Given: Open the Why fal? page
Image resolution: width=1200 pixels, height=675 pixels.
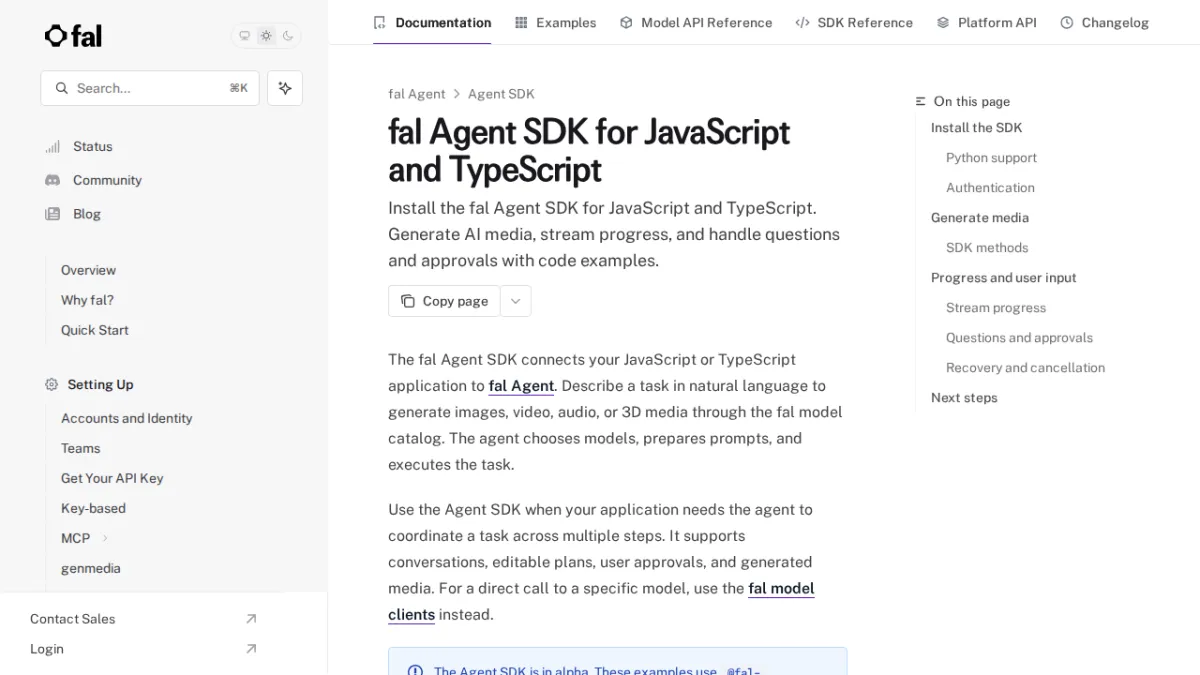Looking at the screenshot, I should coord(87,300).
